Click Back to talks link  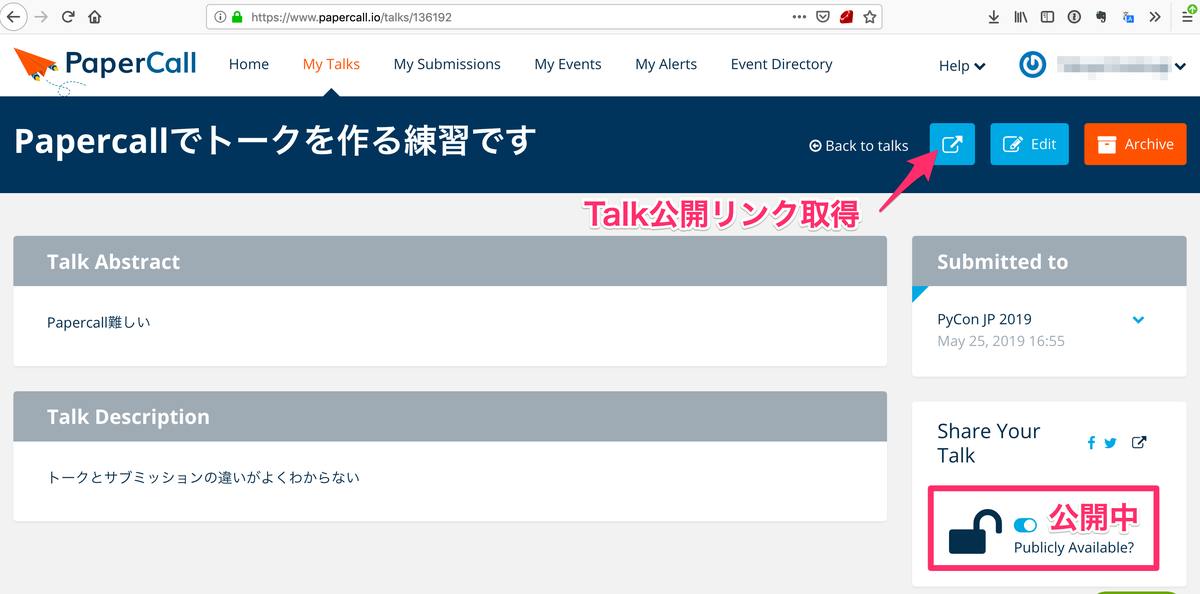(859, 145)
